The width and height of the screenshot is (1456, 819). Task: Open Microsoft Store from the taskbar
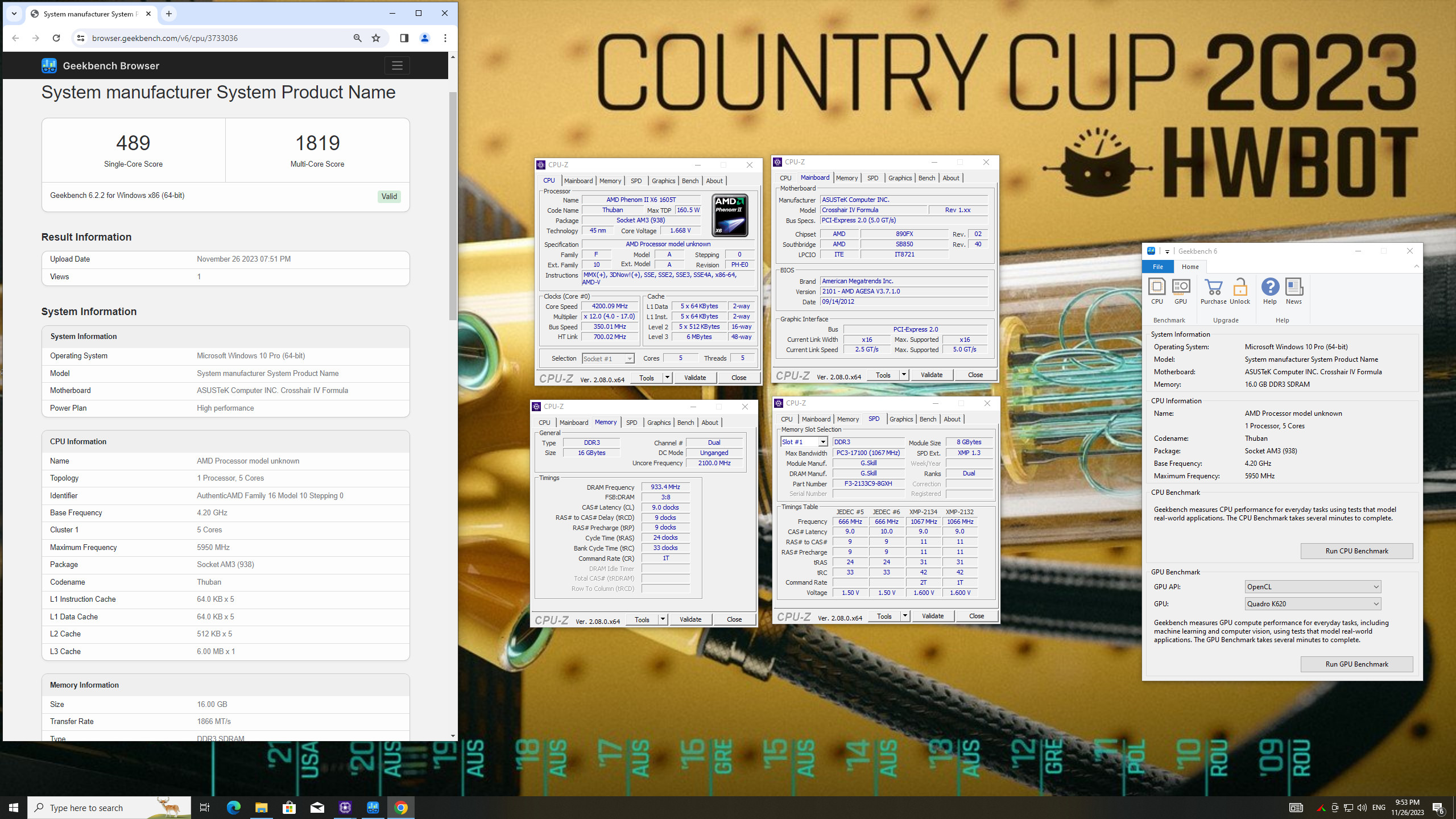pos(289,808)
